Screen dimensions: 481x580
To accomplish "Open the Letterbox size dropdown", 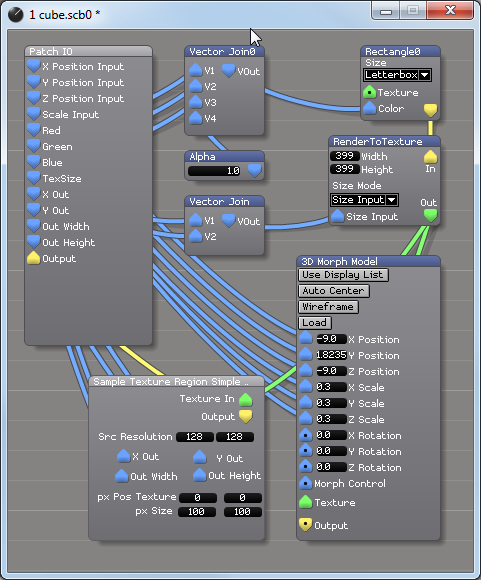I will pos(397,75).
